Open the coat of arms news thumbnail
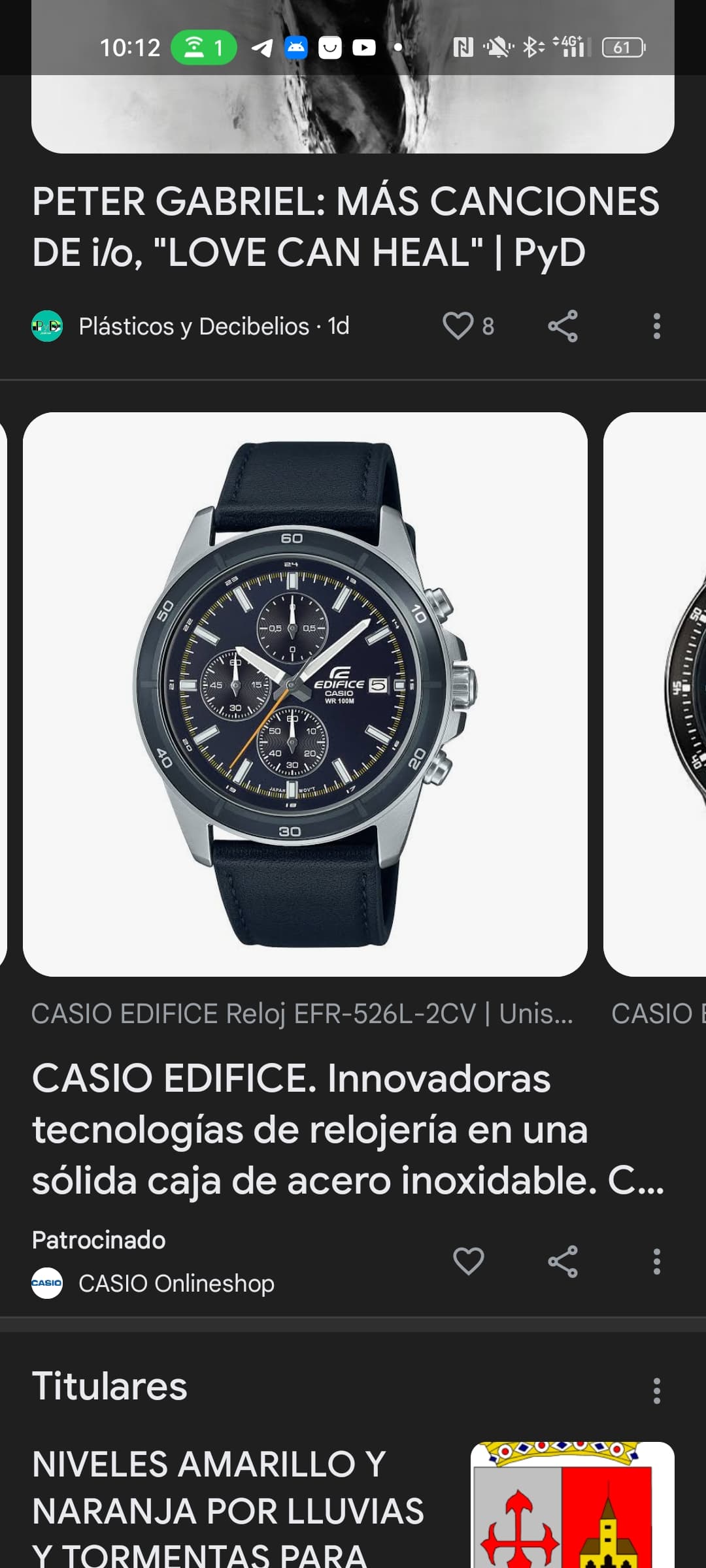 pos(573,1505)
